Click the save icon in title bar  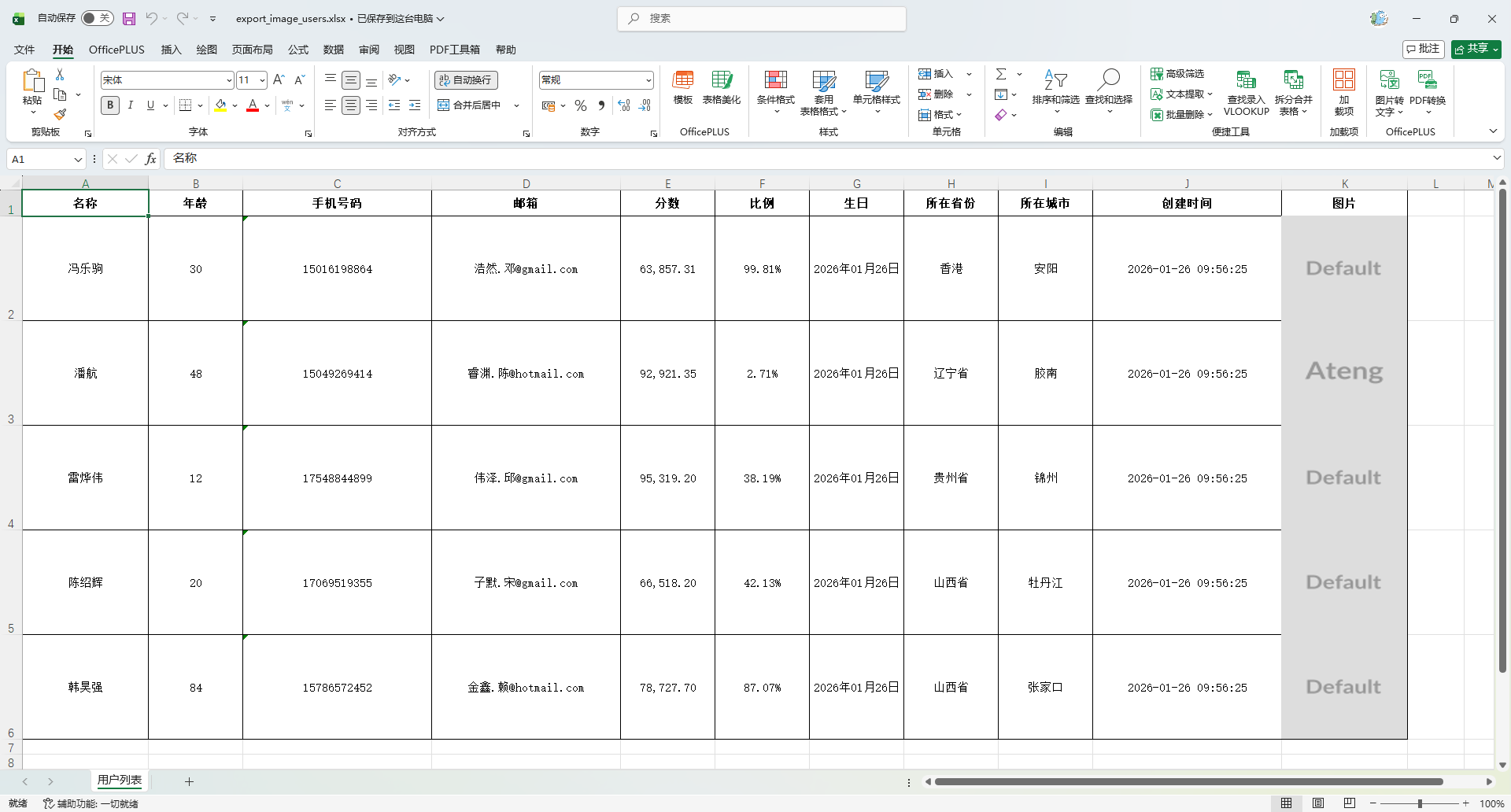[129, 18]
